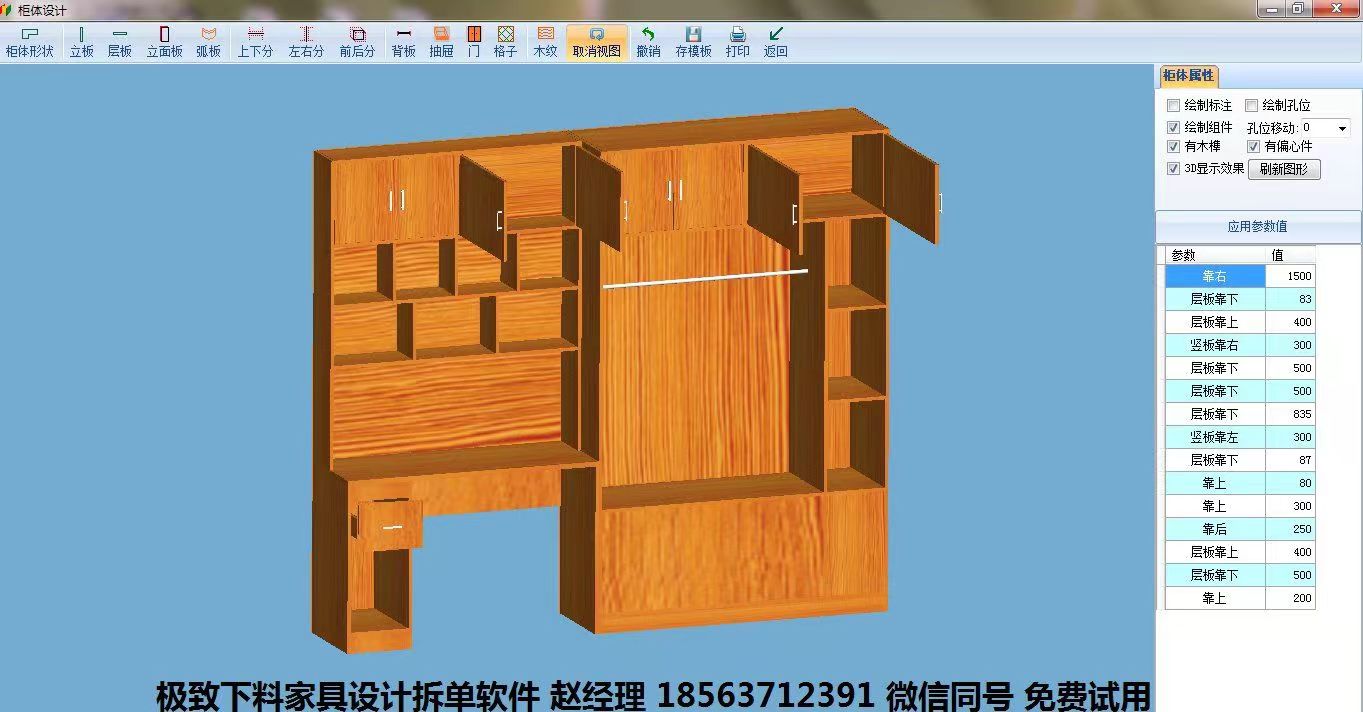The height and width of the screenshot is (712, 1363).
Task: Disable the 3D显示效果 checkbox
Action: point(1174,169)
